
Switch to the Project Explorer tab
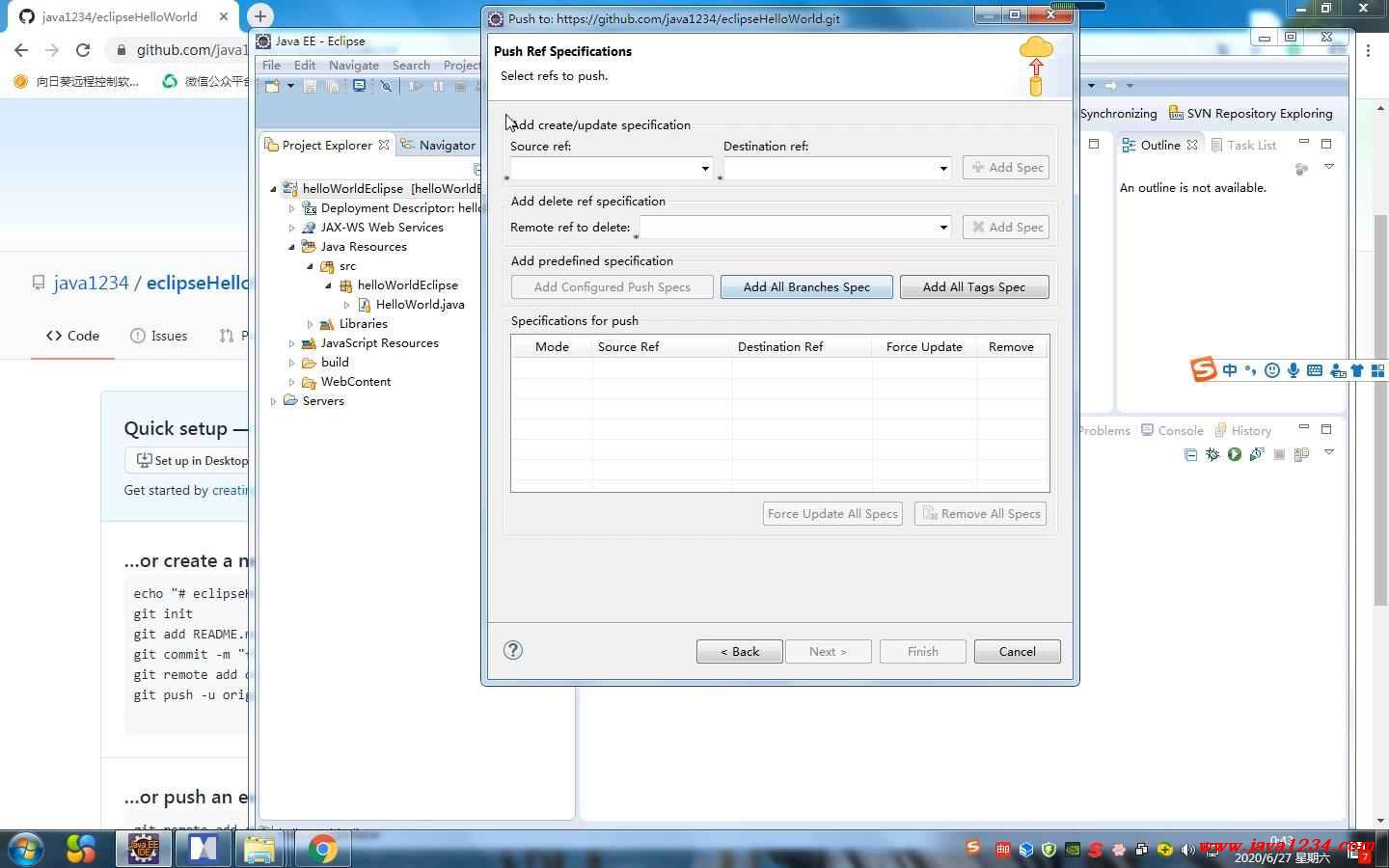326,146
